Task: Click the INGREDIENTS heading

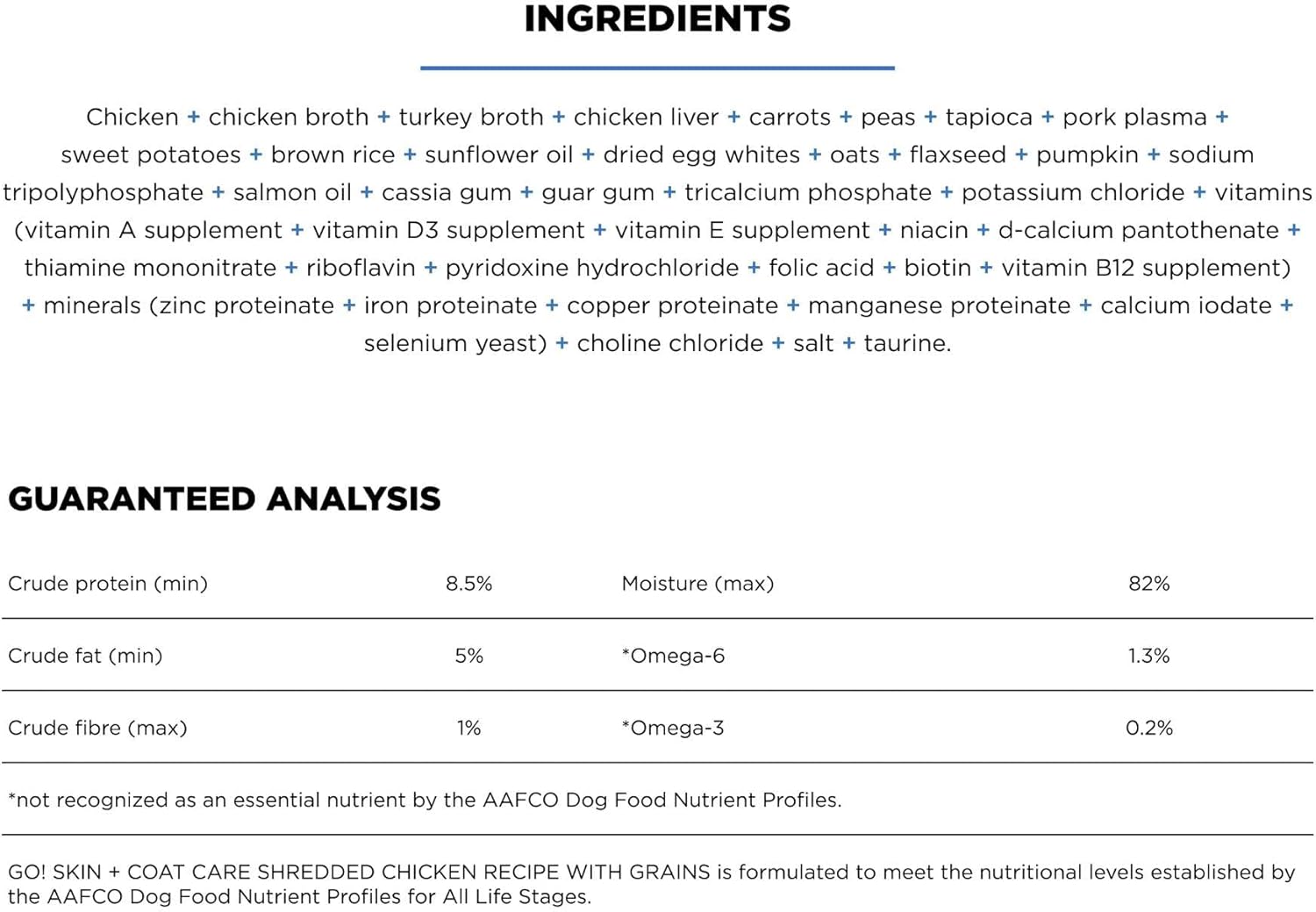Action: click(x=657, y=19)
